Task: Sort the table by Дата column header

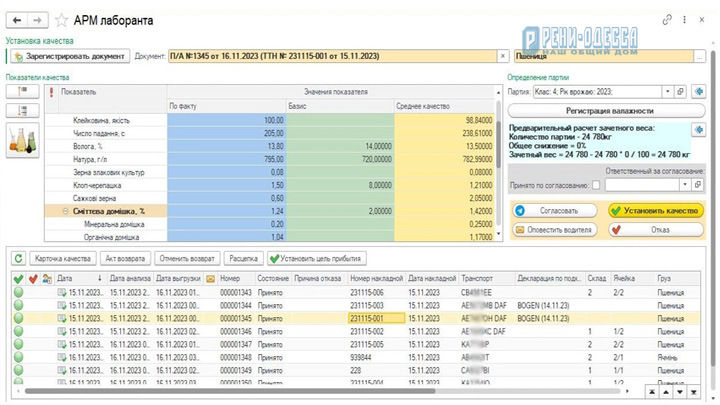Action: (80, 278)
